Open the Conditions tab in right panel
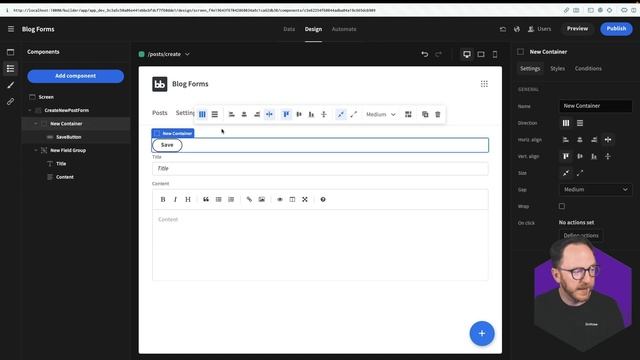Image resolution: width=640 pixels, height=360 pixels. tap(588, 69)
